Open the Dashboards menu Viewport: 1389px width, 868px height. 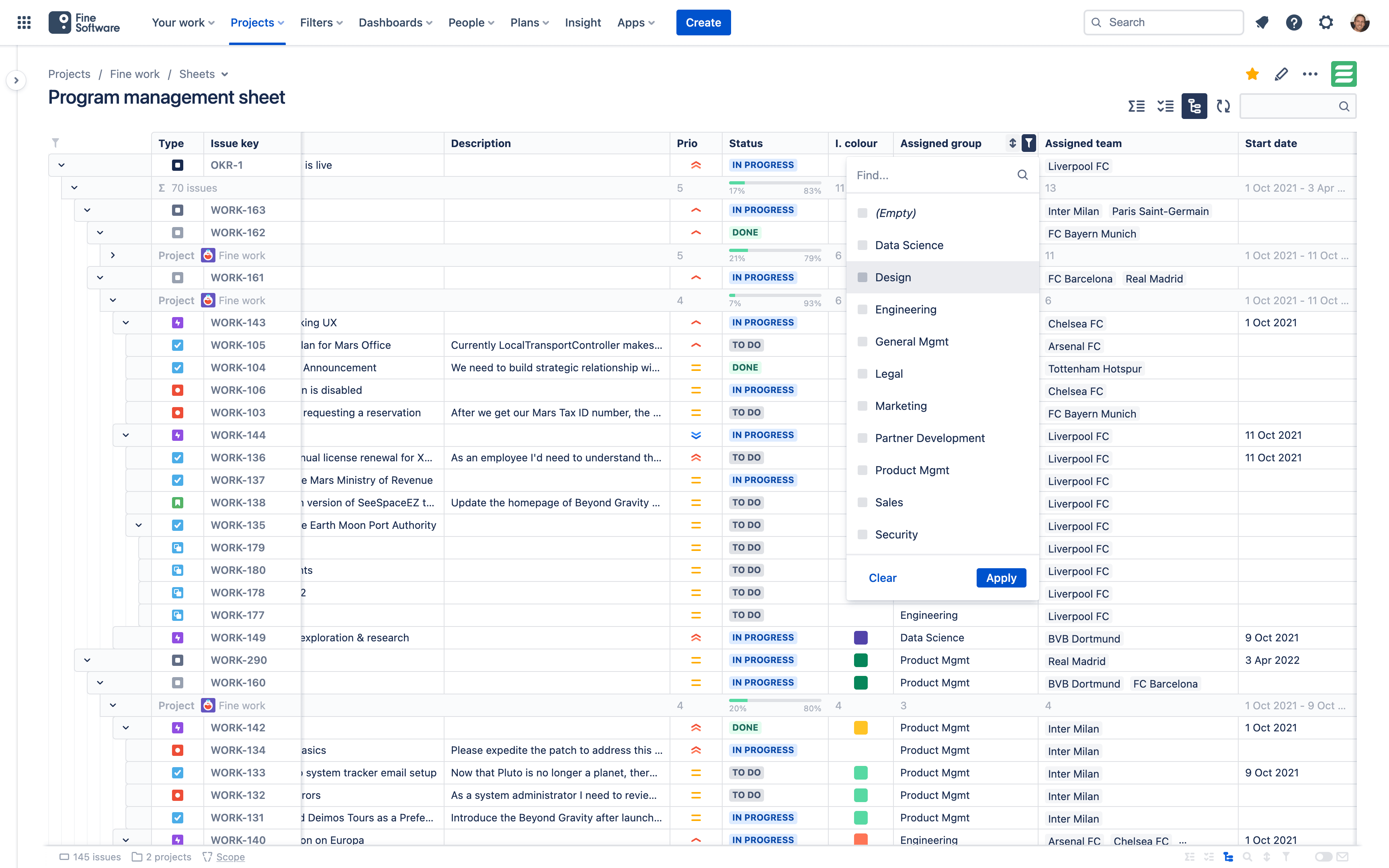click(x=395, y=23)
